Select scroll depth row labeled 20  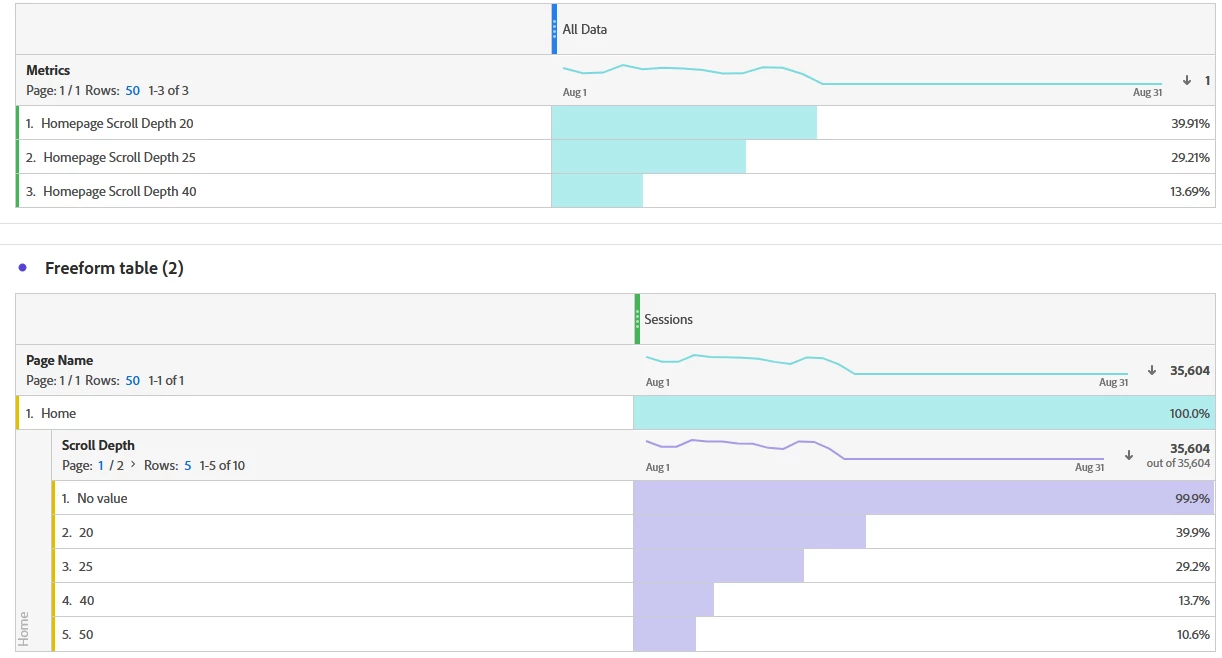tap(634, 532)
